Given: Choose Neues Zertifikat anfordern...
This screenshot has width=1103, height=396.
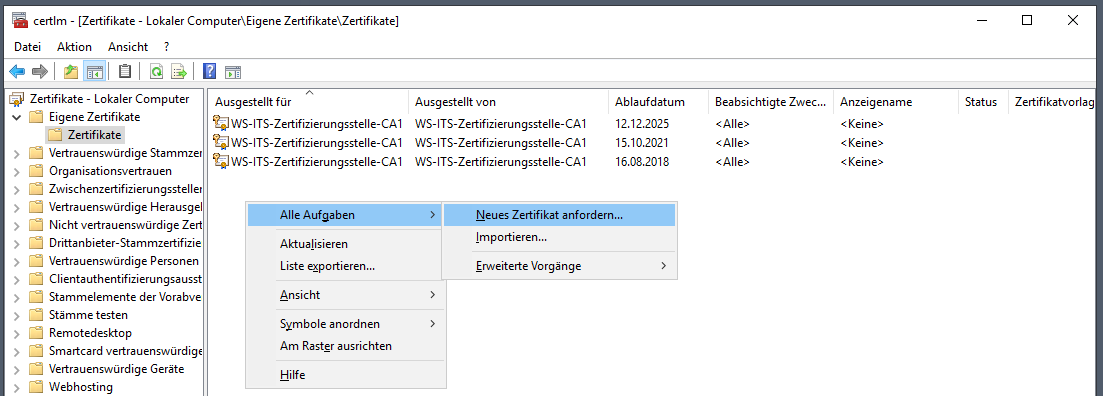Looking at the screenshot, I should [559, 215].
